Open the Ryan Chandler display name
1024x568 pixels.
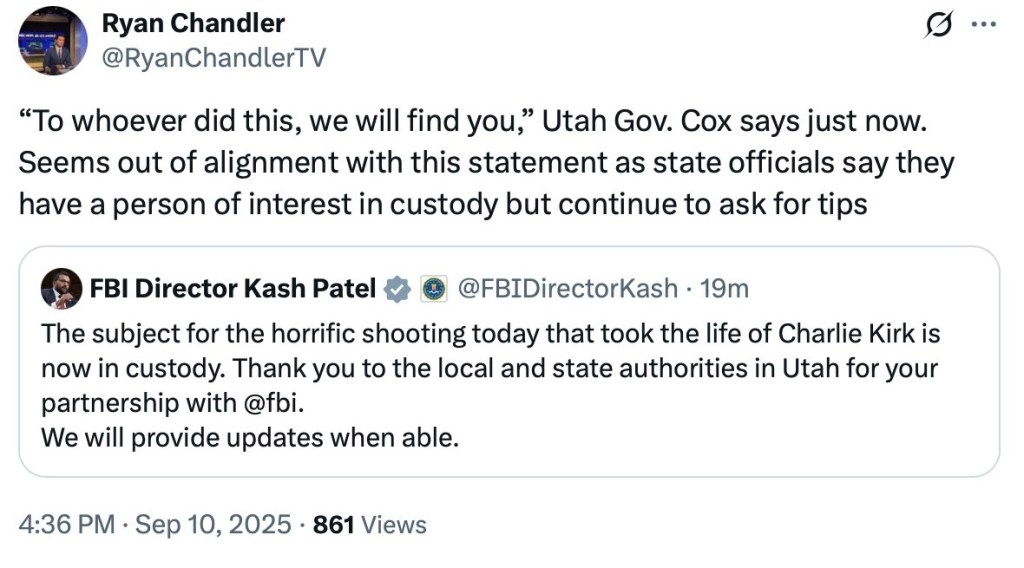tap(193, 23)
